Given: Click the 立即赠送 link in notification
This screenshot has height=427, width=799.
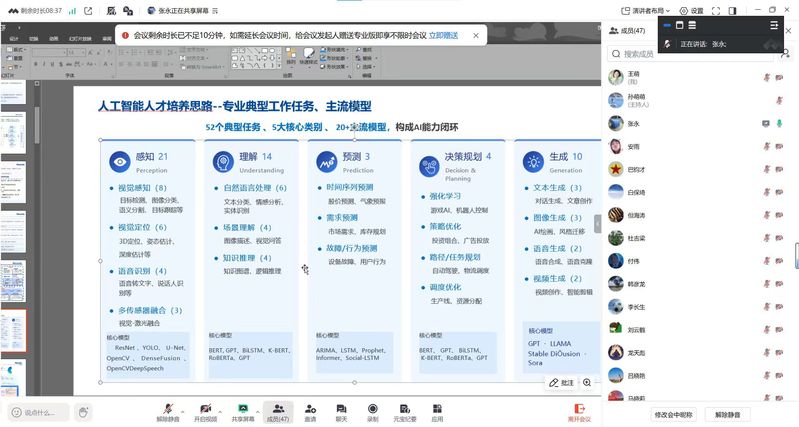Looking at the screenshot, I should (x=443, y=35).
